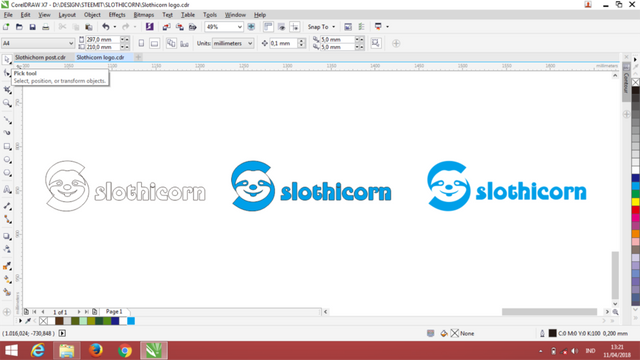The width and height of the screenshot is (640, 360).
Task: Open the Redo history dropdown arrow
Action: coord(135,27)
